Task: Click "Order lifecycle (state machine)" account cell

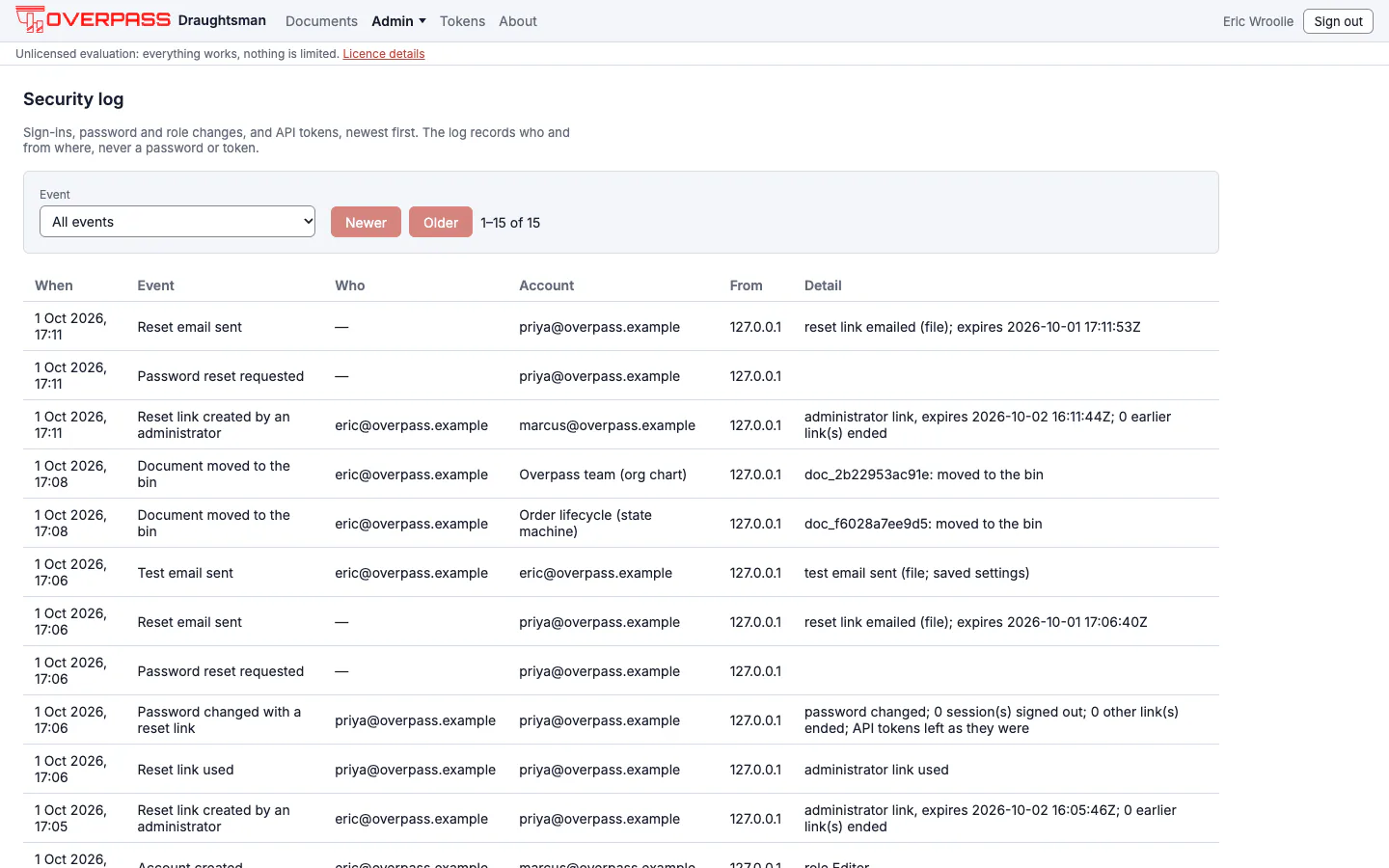Action: click(586, 523)
